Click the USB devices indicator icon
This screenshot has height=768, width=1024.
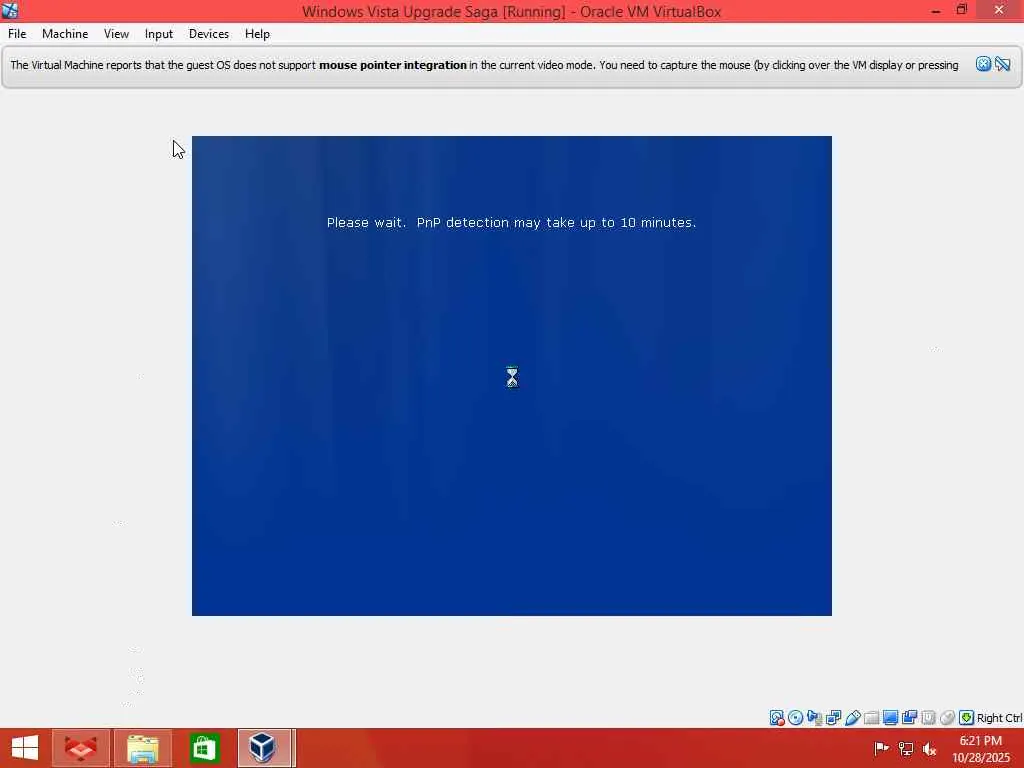pos(852,718)
